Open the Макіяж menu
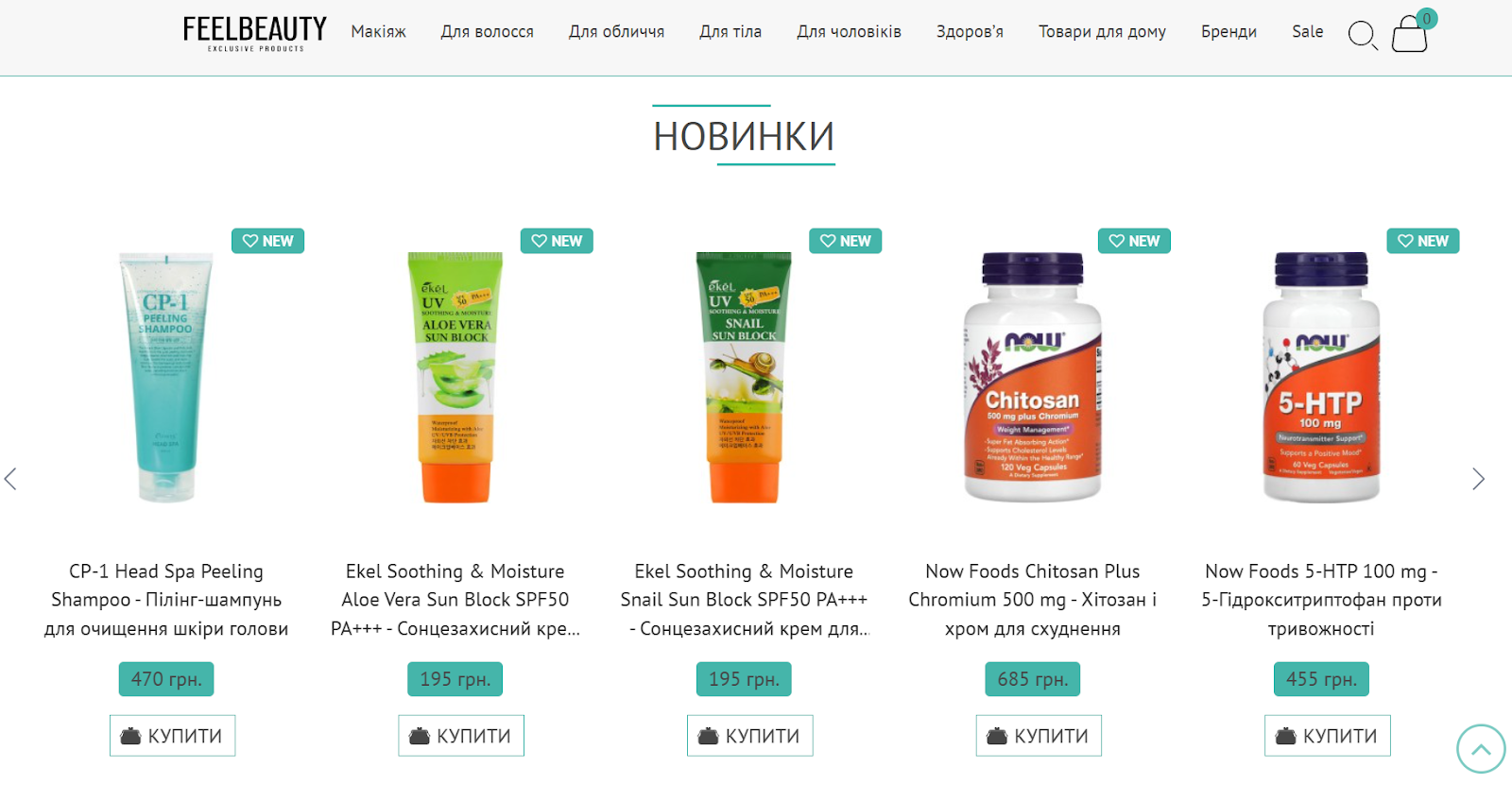1512x801 pixels. 378,32
